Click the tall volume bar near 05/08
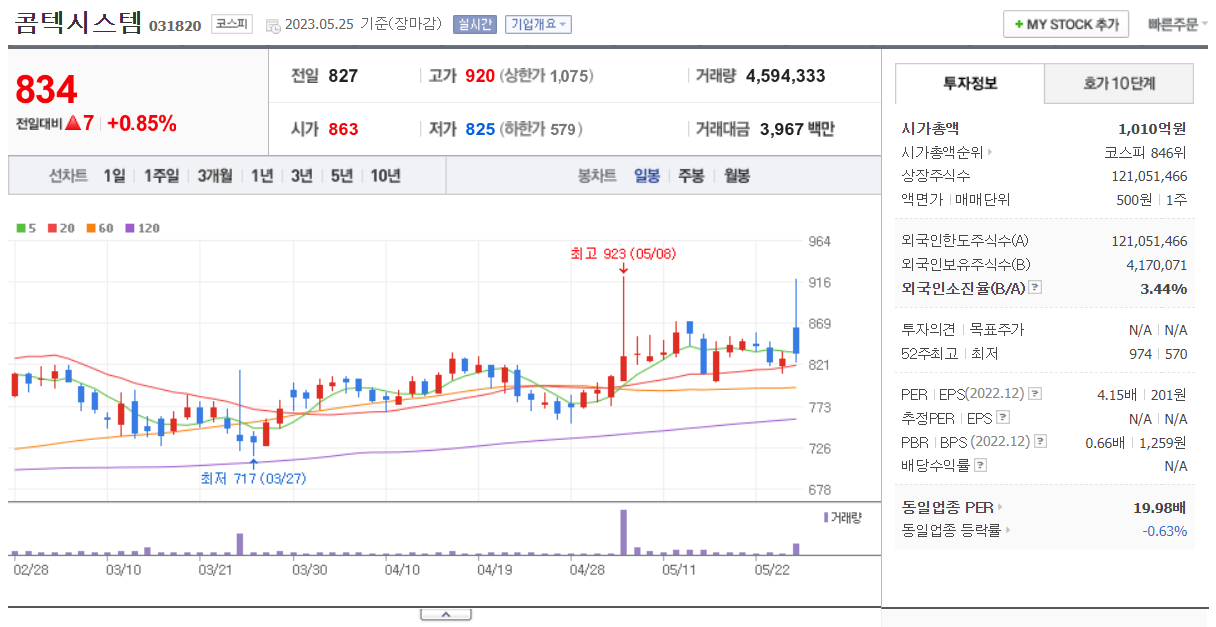 point(623,532)
